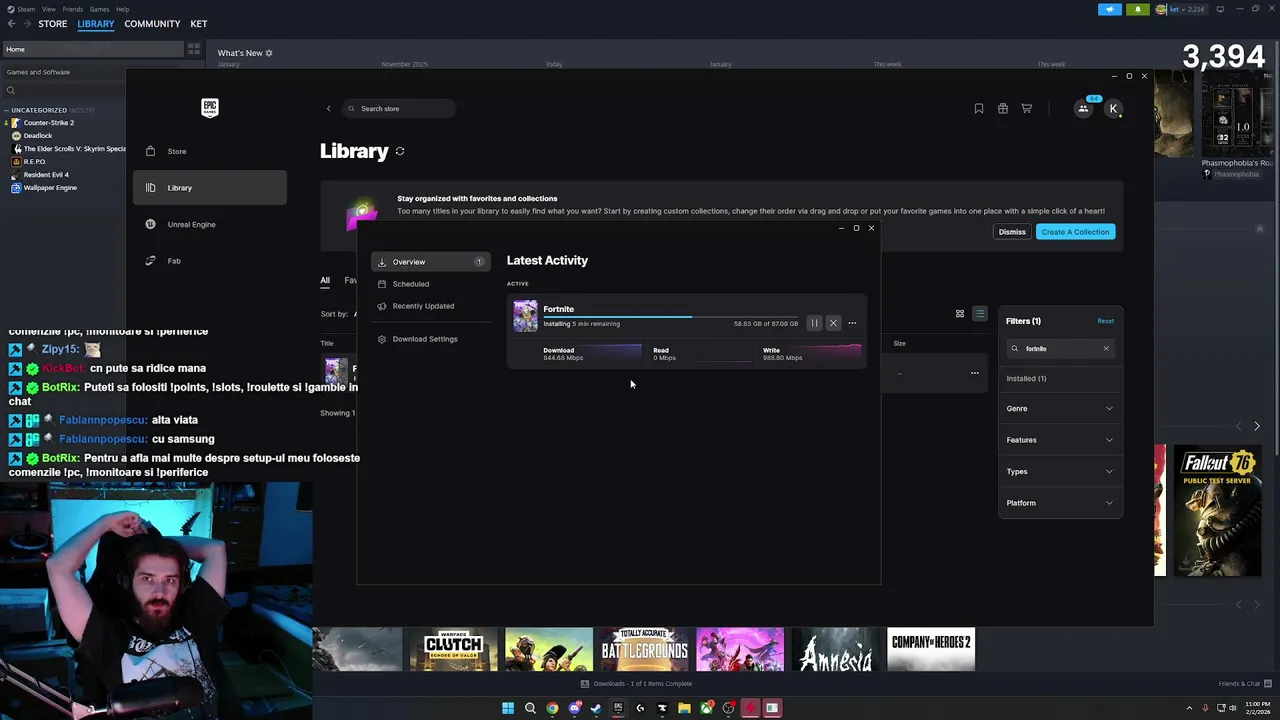Go back with Epic back chevron
Screen dimensions: 1280x720
[328, 108]
